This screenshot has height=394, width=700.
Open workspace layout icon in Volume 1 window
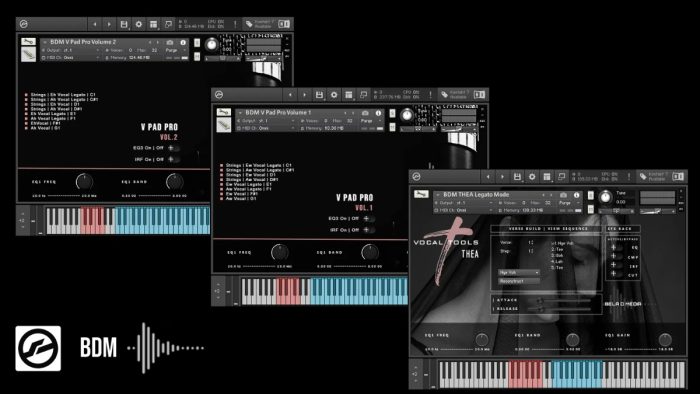pyautogui.click(x=349, y=95)
